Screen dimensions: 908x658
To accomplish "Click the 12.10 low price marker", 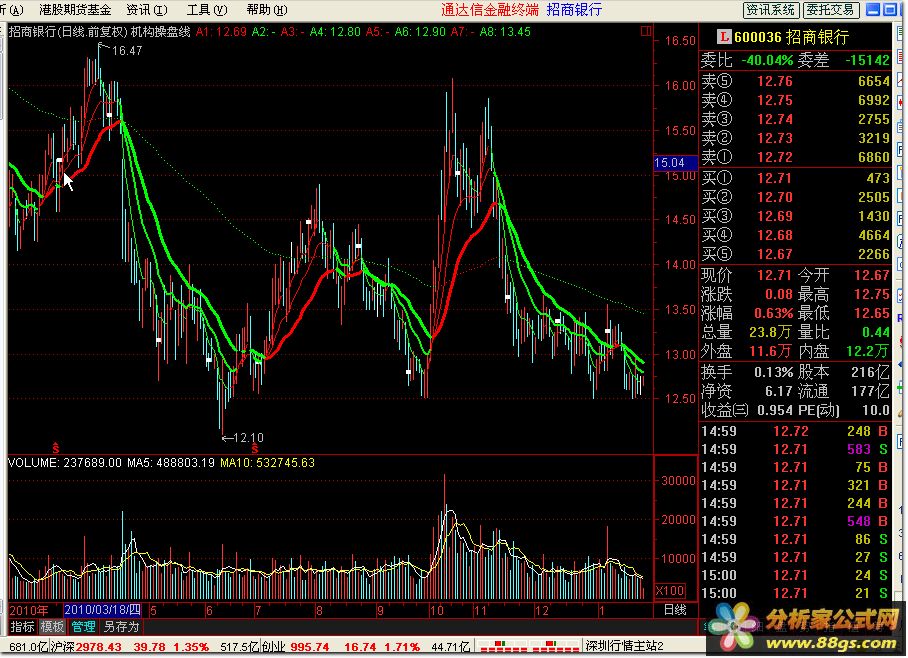I will (x=248, y=438).
